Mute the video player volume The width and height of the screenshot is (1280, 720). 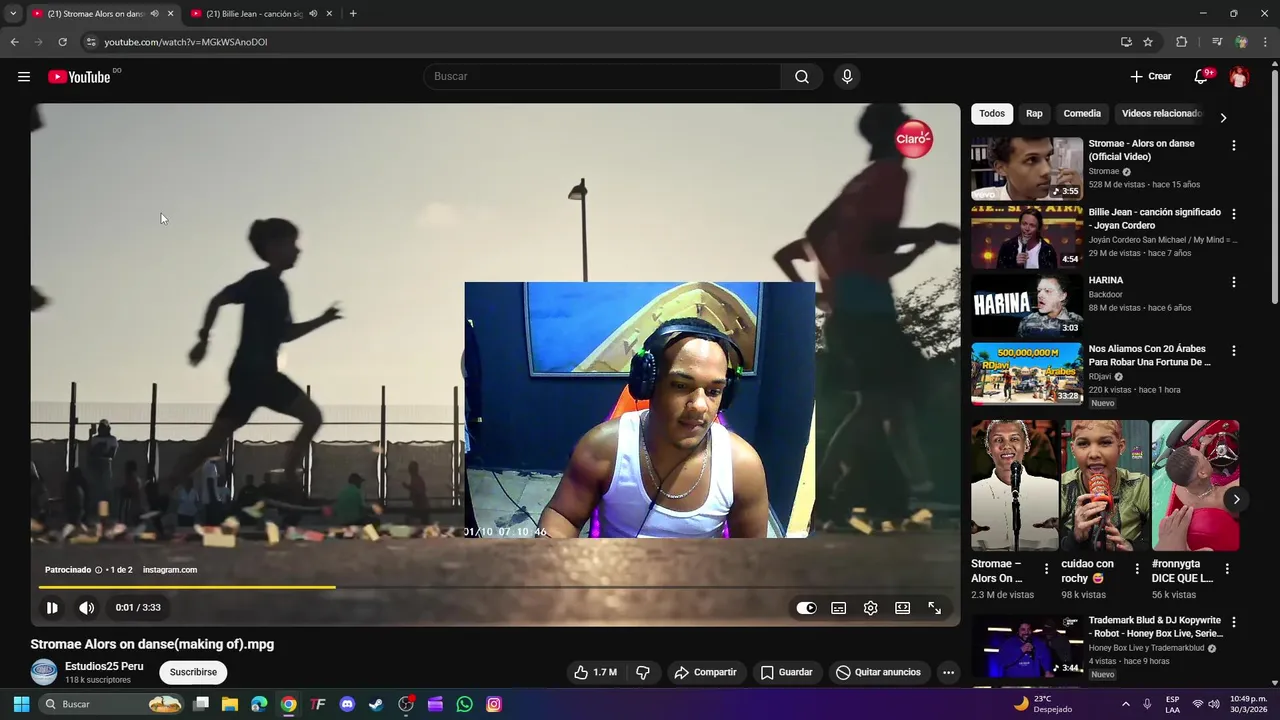pyautogui.click(x=87, y=607)
